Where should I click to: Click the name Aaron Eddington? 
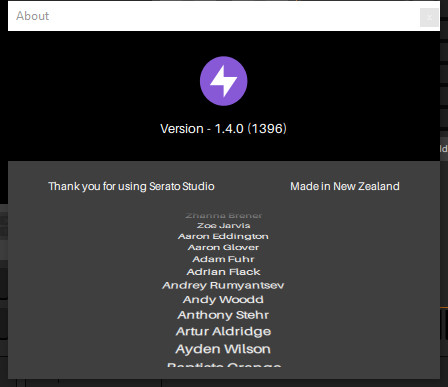tap(223, 236)
